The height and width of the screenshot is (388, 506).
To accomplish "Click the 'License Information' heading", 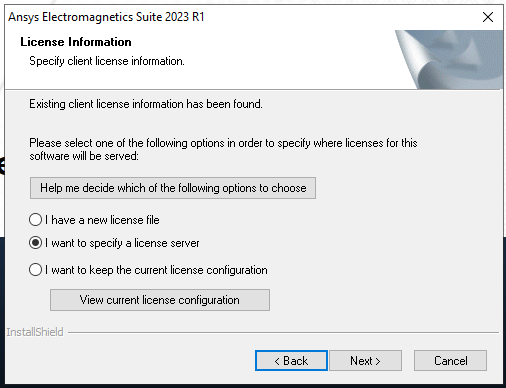I will click(x=76, y=42).
